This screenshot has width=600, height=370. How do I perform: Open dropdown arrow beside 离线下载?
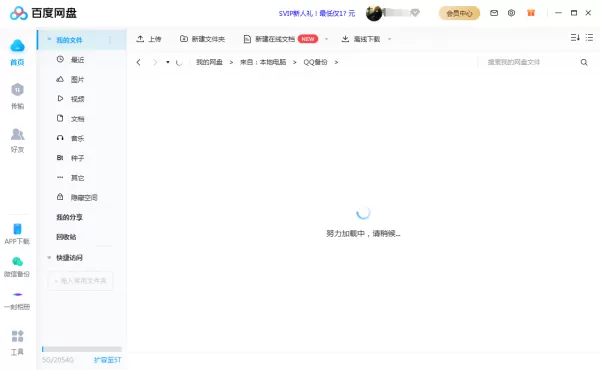(390, 39)
